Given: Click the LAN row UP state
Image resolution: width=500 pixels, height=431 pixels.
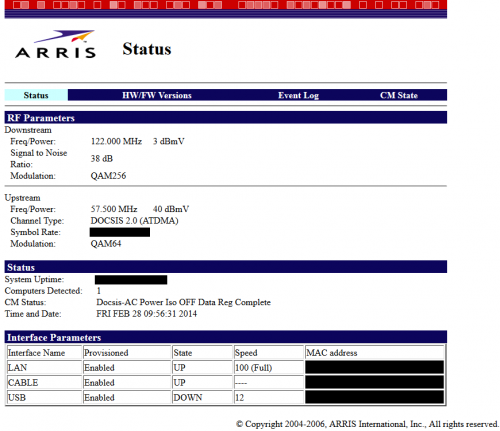Looking at the screenshot, I should coord(202,367).
